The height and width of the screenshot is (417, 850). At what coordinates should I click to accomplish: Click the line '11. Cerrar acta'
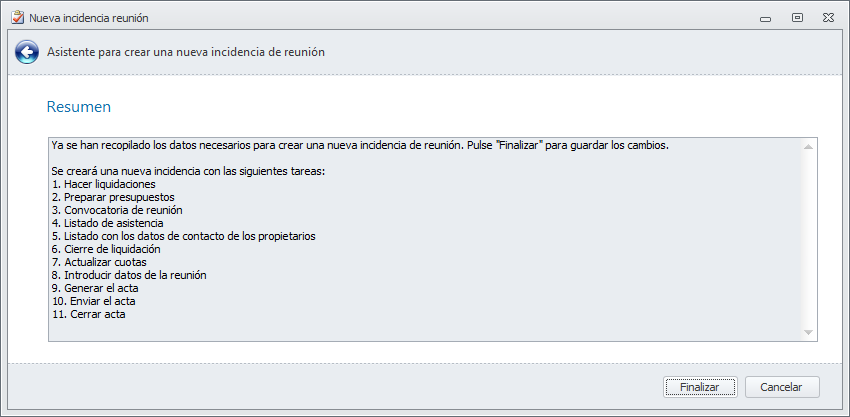88,315
